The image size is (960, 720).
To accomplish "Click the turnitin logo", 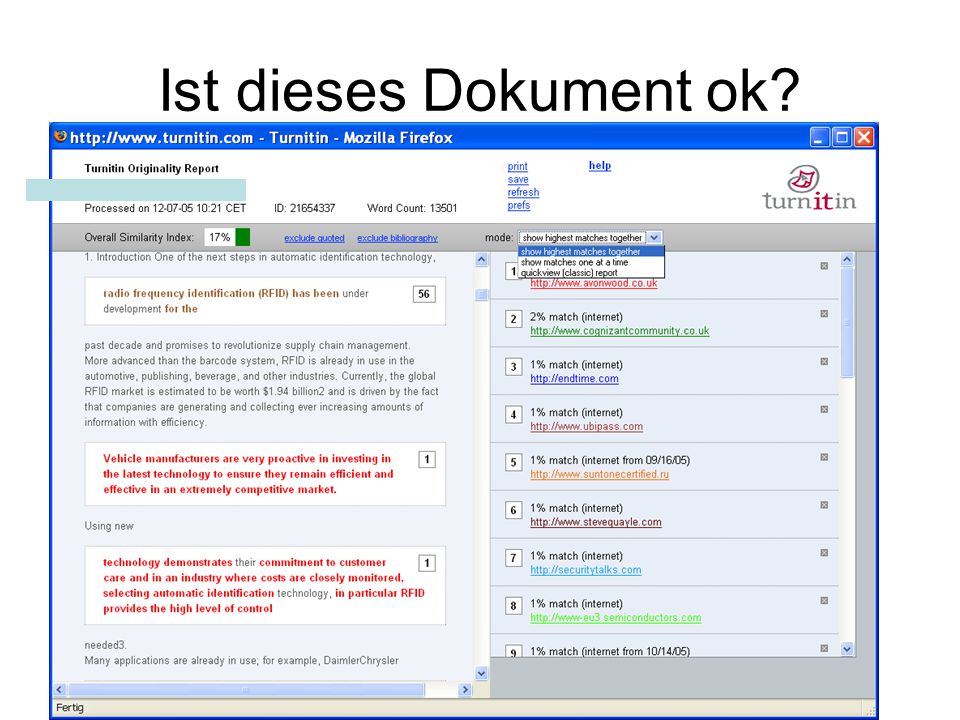I will tap(809, 187).
